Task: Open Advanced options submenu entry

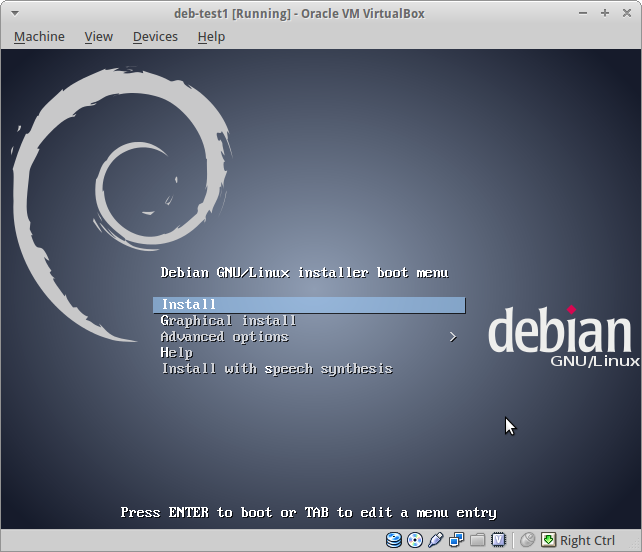Action: [225, 337]
